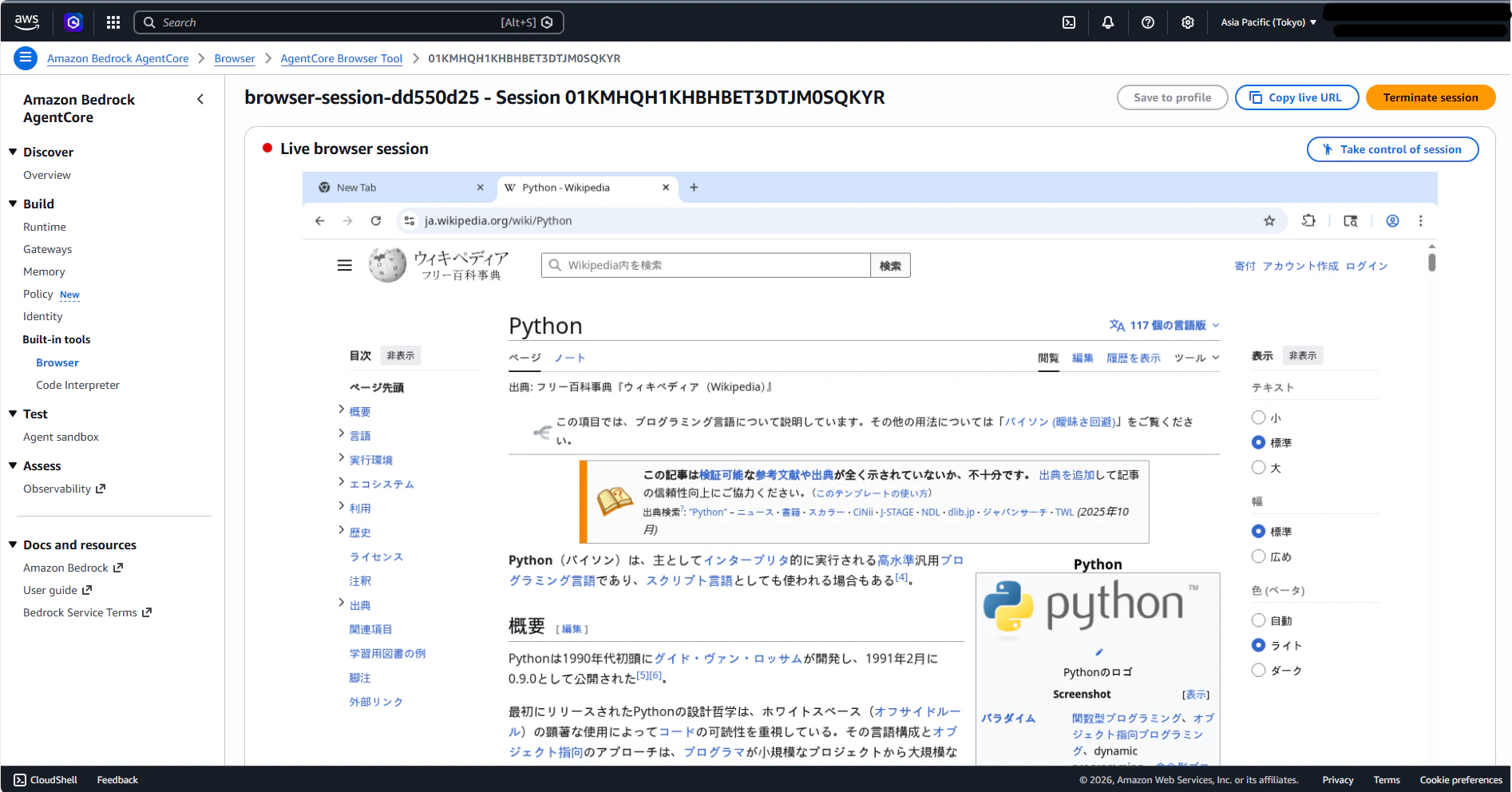Focus the Wikipedia search box
1512x792 pixels.
706,266
